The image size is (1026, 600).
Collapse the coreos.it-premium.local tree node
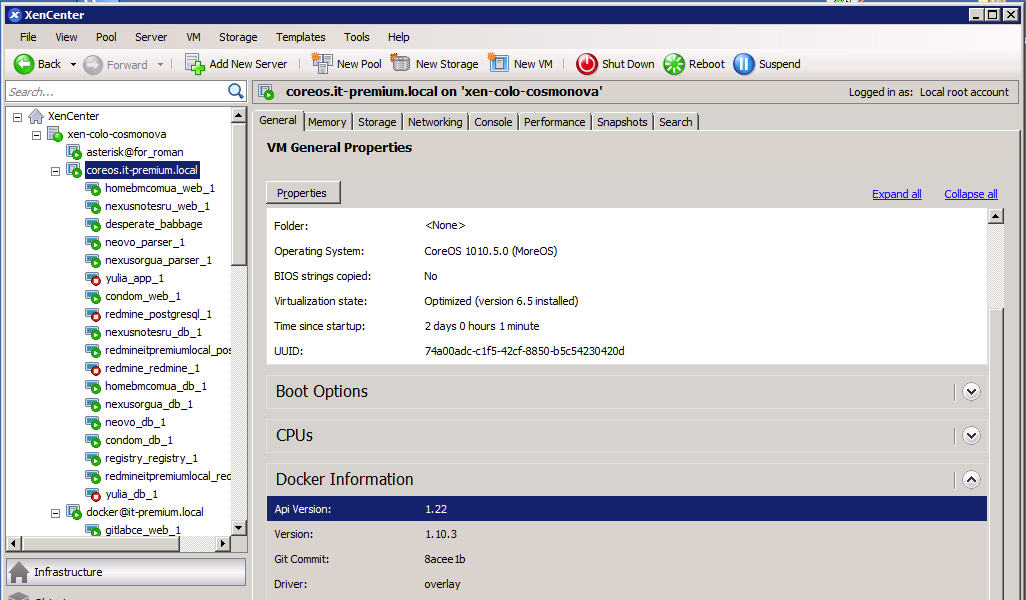point(56,171)
